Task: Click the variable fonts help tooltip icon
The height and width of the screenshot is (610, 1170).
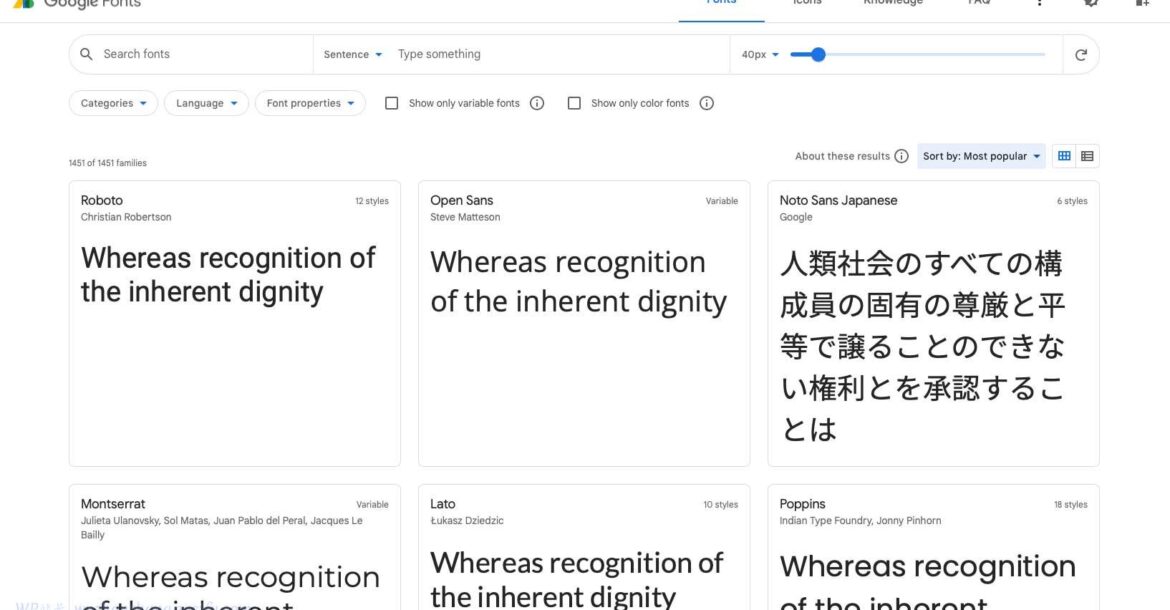Action: (x=537, y=102)
